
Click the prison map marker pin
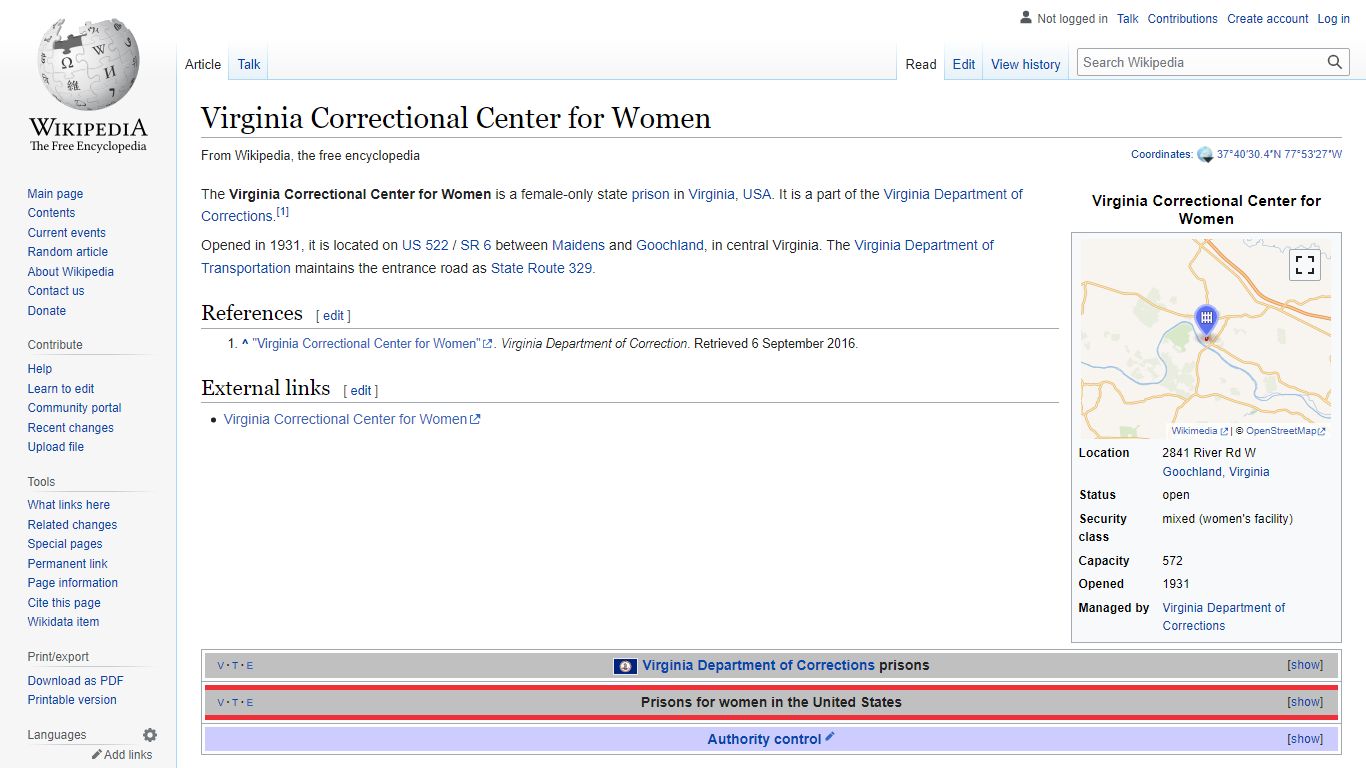pyautogui.click(x=1207, y=322)
